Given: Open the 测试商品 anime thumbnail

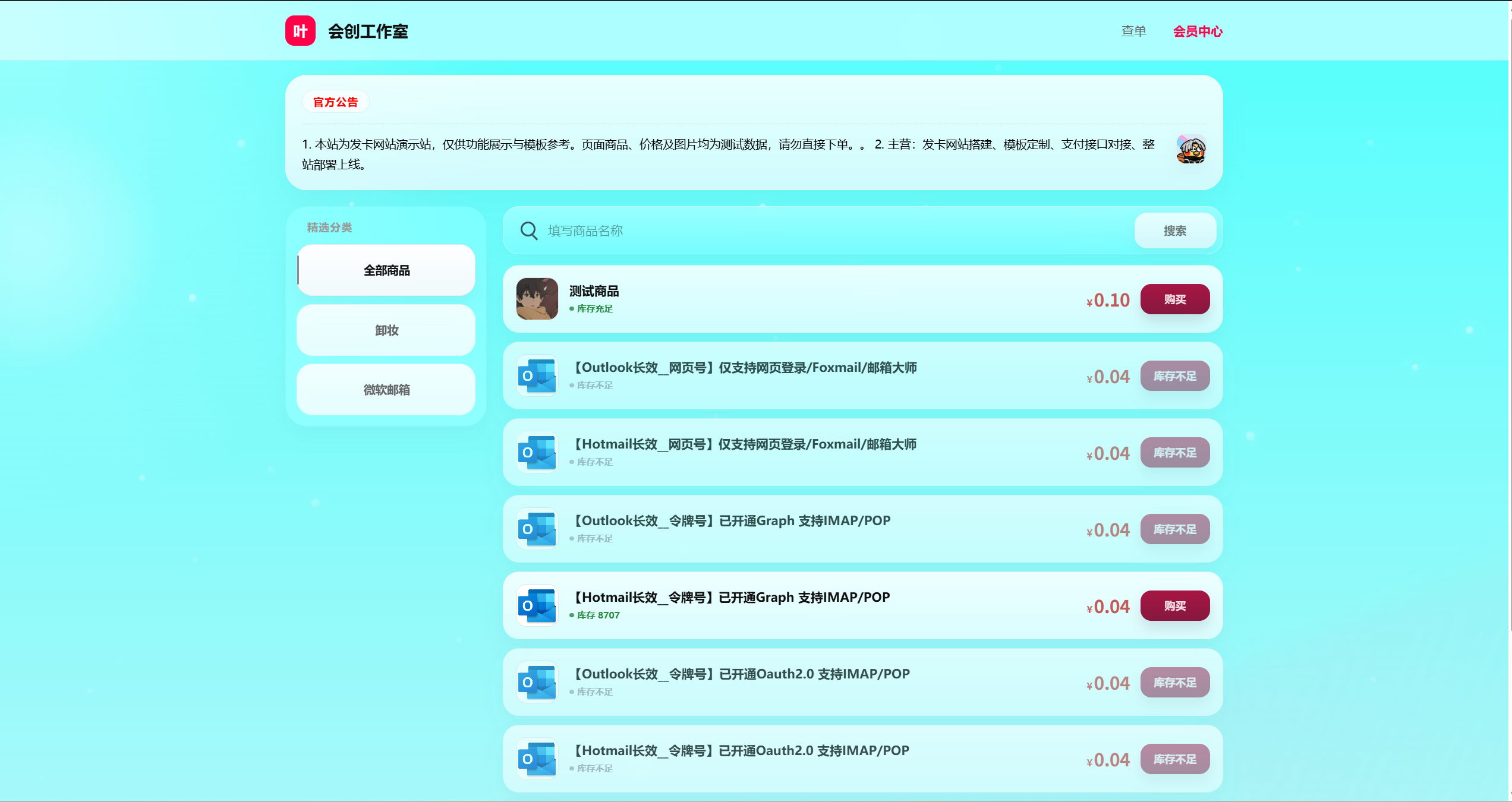Looking at the screenshot, I should 537,299.
